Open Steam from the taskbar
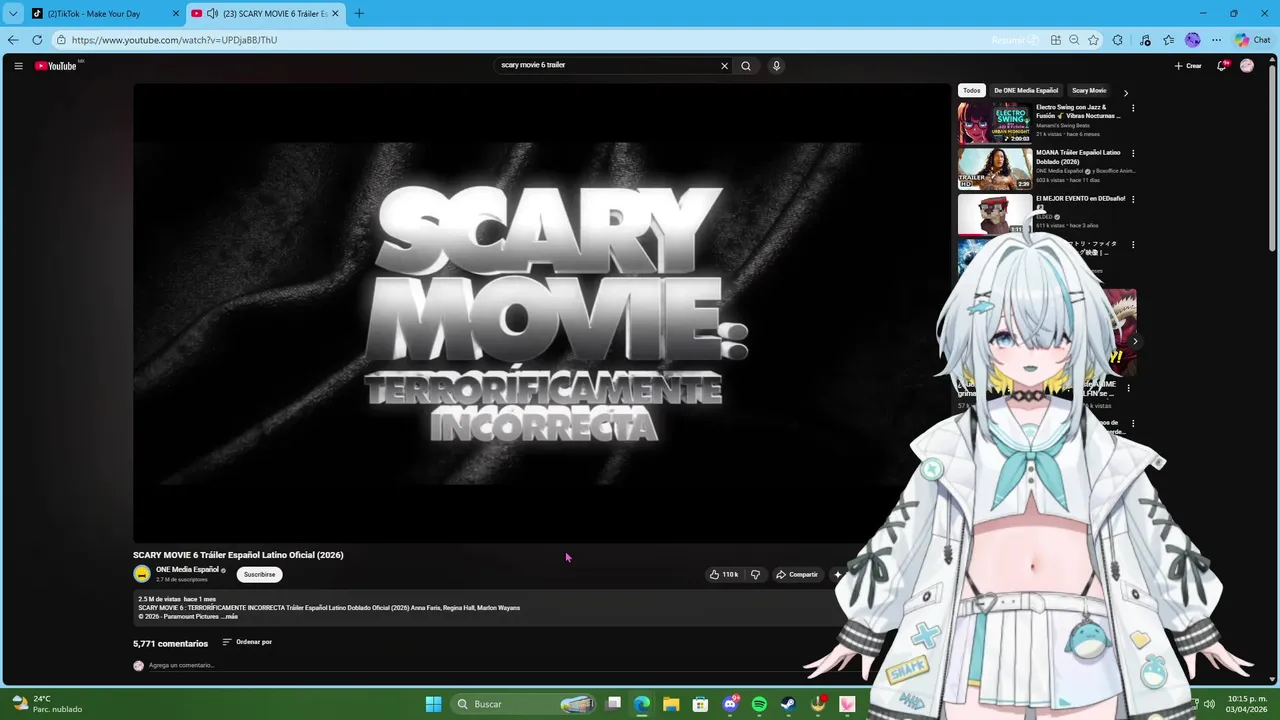 coord(788,704)
